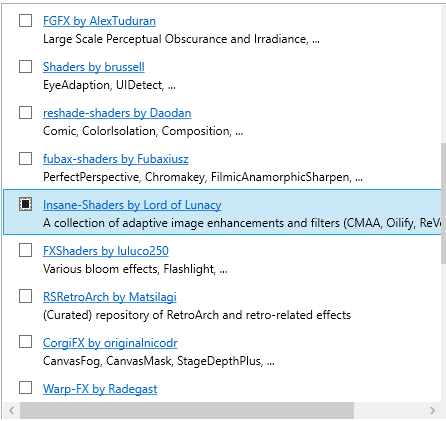Click the horizontal scrollbar right arrow
The height and width of the screenshot is (421, 446).
[x=433, y=410]
